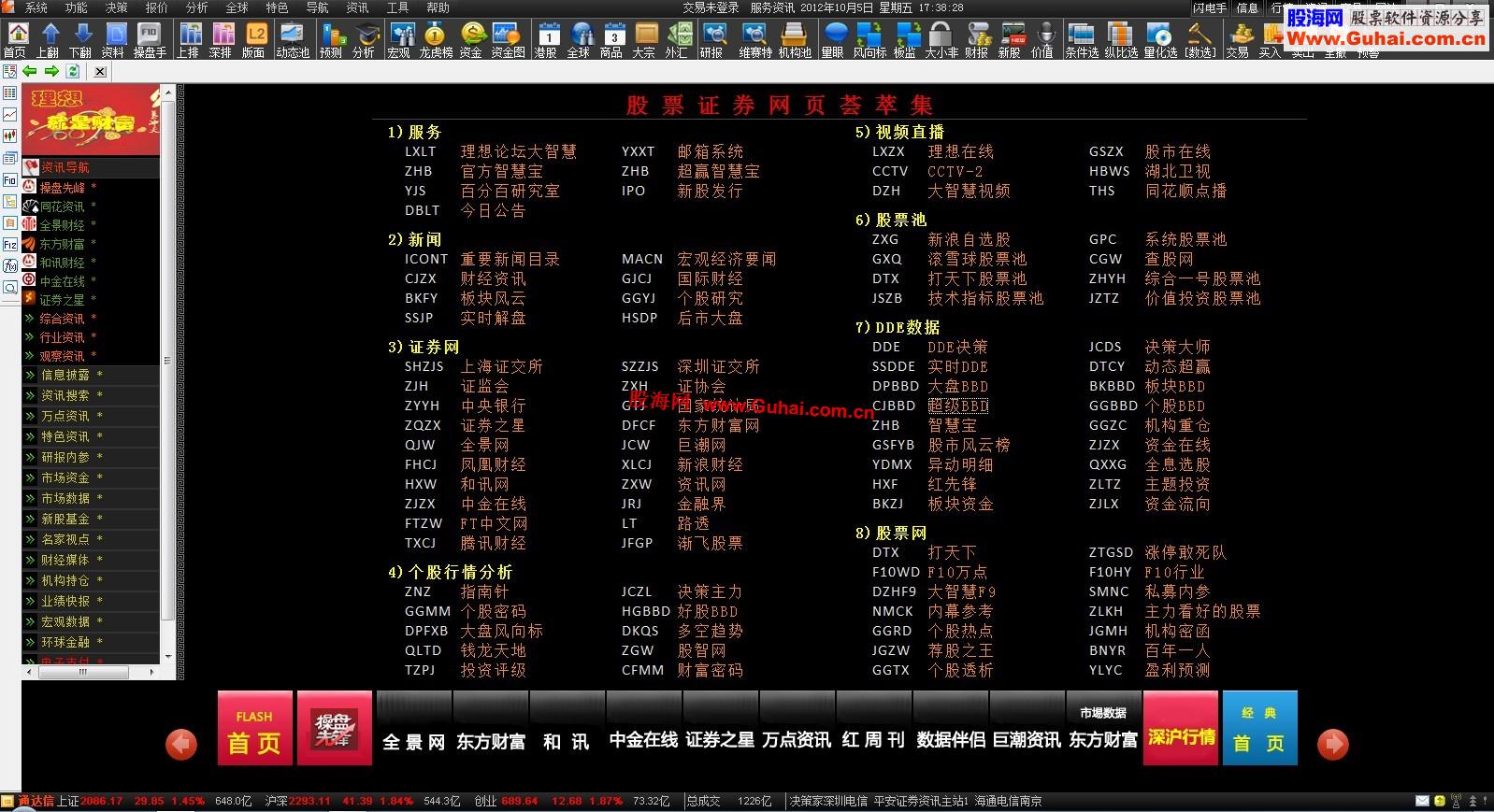The height and width of the screenshot is (812, 1494).
Task: Open the 预测 forecast icon
Action: coord(331,39)
